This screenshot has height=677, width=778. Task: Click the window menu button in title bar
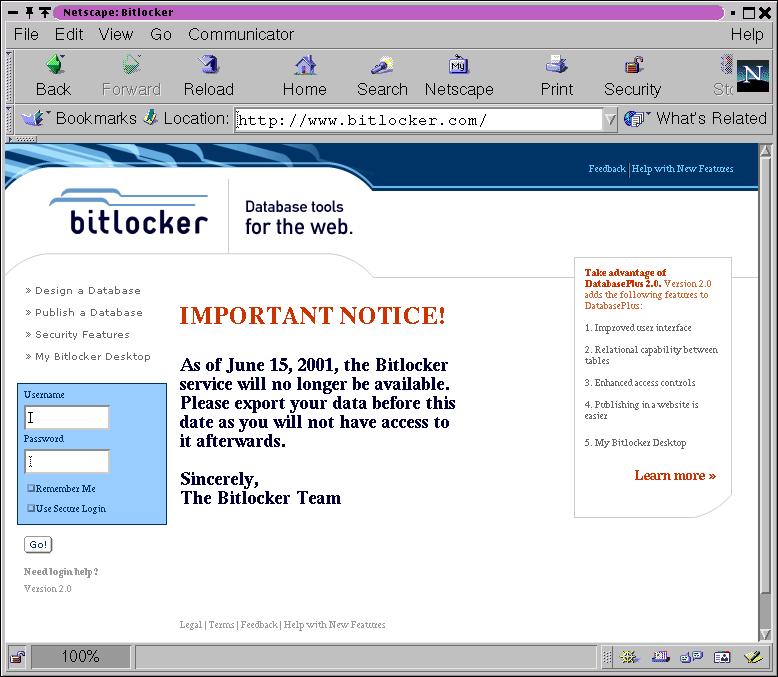point(13,12)
